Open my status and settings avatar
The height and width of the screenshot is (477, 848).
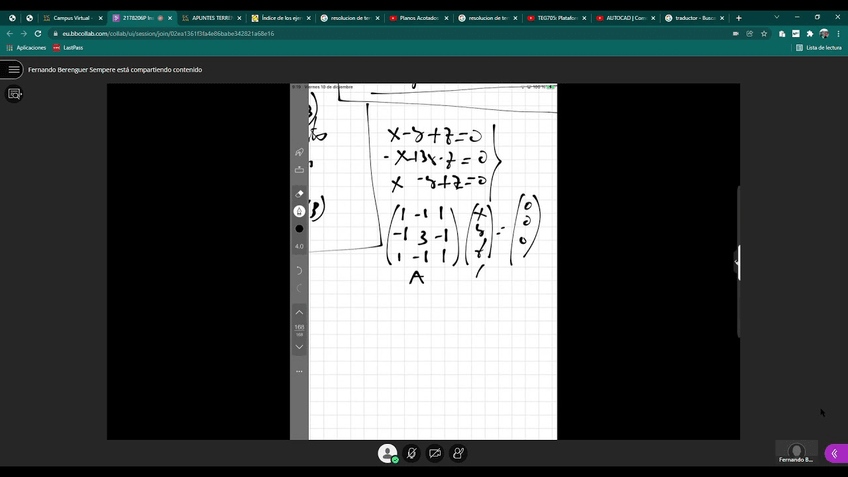point(387,454)
